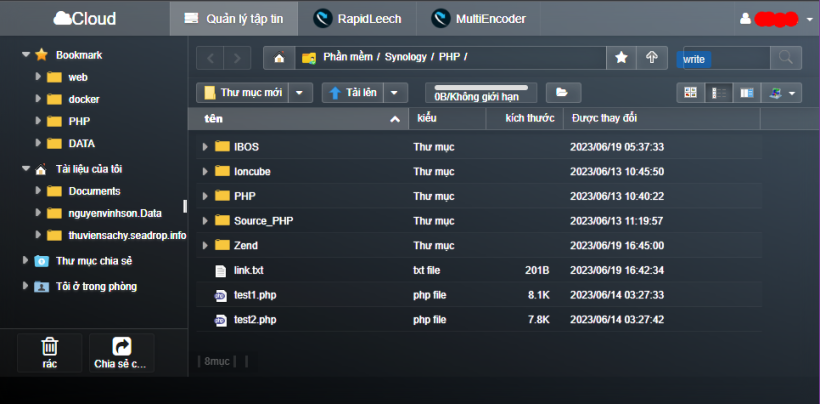
Task: Expand the Tôi ở trong phòng node
Action: 25,286
